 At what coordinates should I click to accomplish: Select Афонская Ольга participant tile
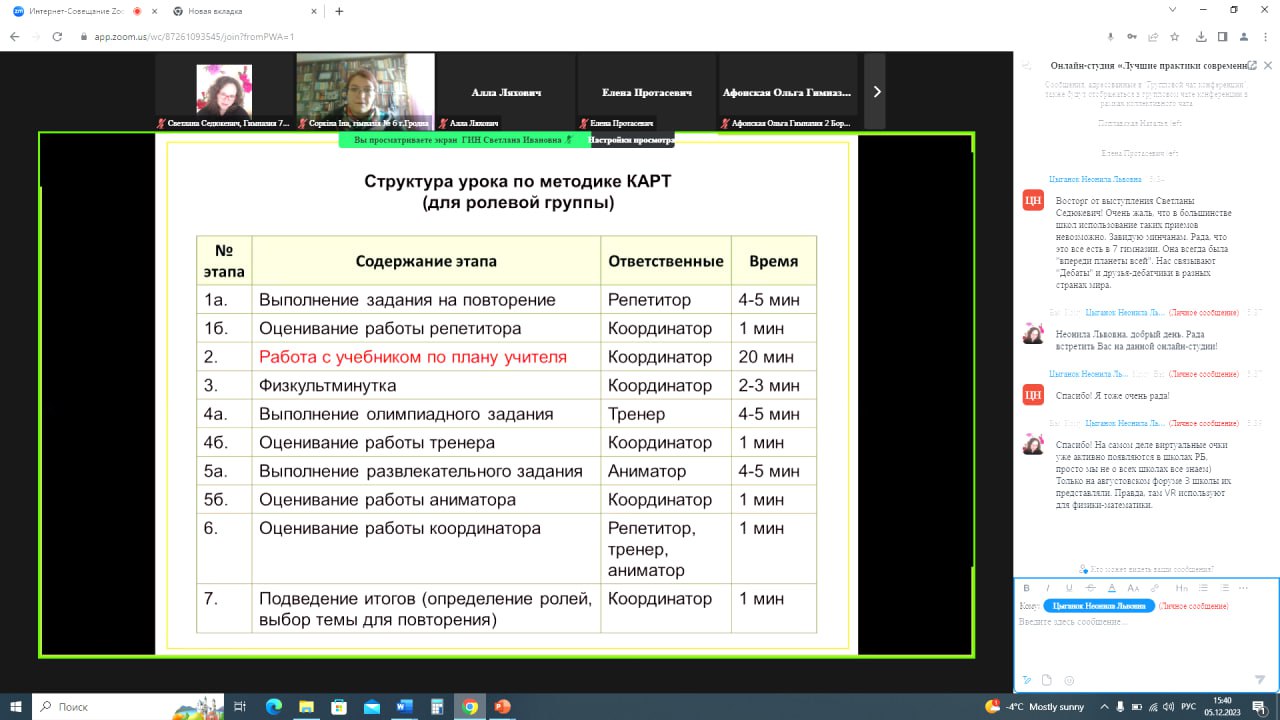[787, 91]
